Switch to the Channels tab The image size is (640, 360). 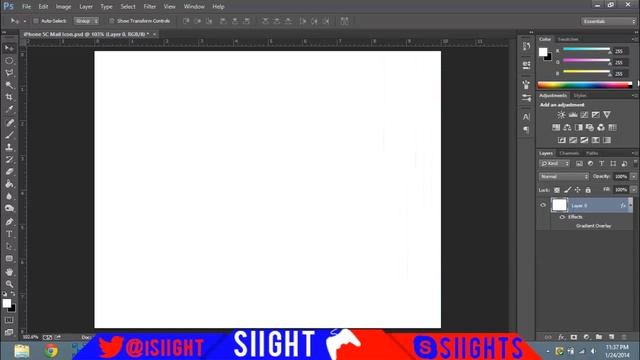point(569,153)
